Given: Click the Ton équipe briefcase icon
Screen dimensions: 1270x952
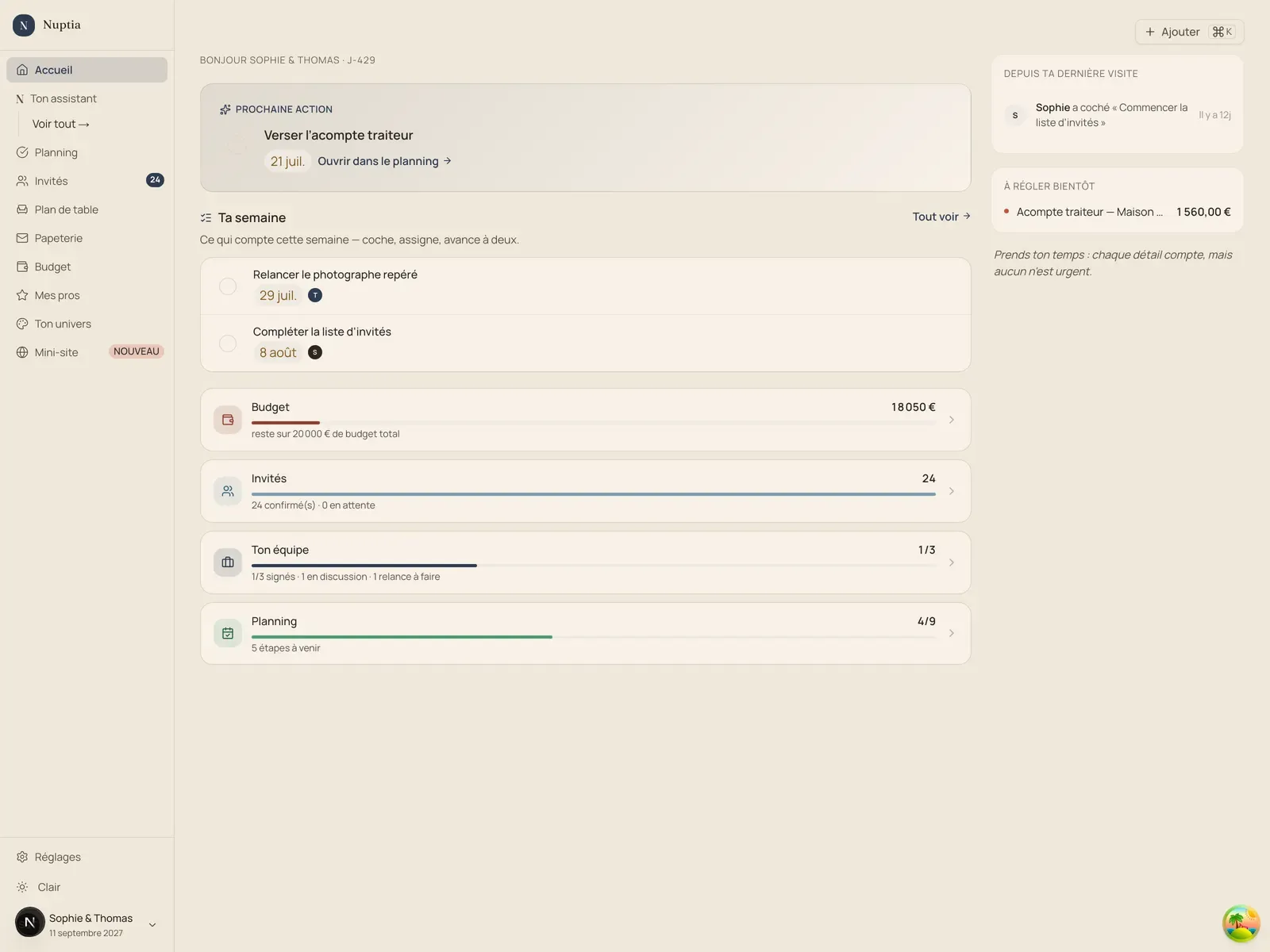Looking at the screenshot, I should pyautogui.click(x=228, y=562).
